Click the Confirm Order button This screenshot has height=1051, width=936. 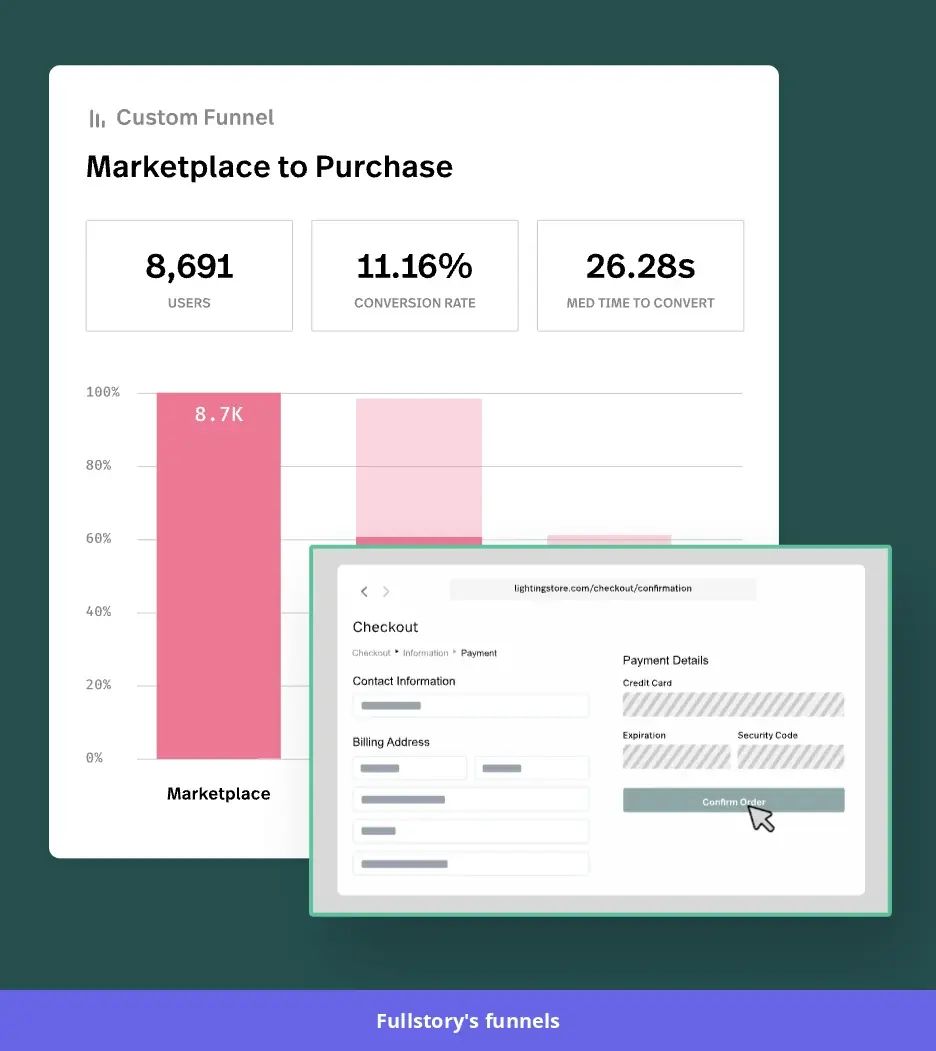click(734, 800)
